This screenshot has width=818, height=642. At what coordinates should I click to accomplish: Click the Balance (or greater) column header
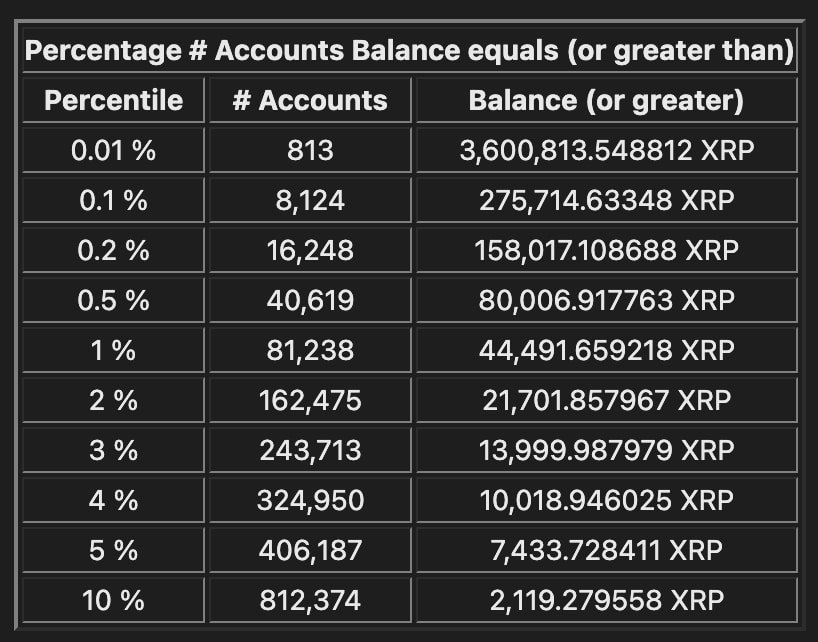(x=607, y=100)
